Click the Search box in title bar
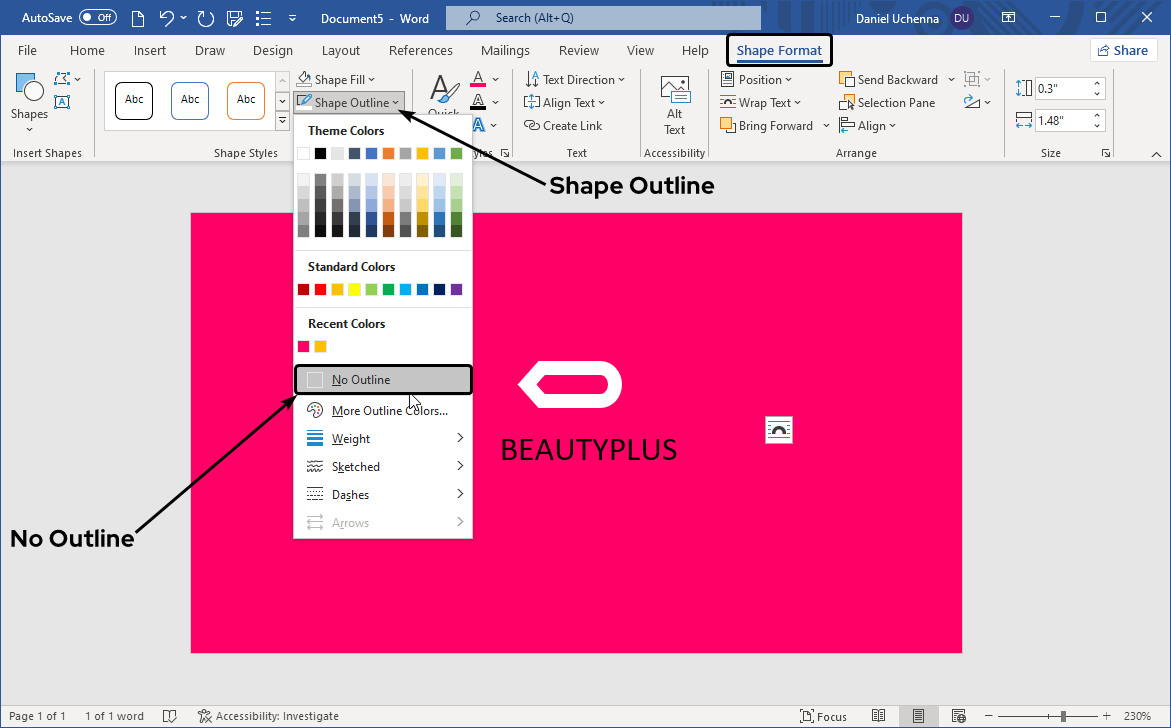The height and width of the screenshot is (728, 1171). coord(603,18)
